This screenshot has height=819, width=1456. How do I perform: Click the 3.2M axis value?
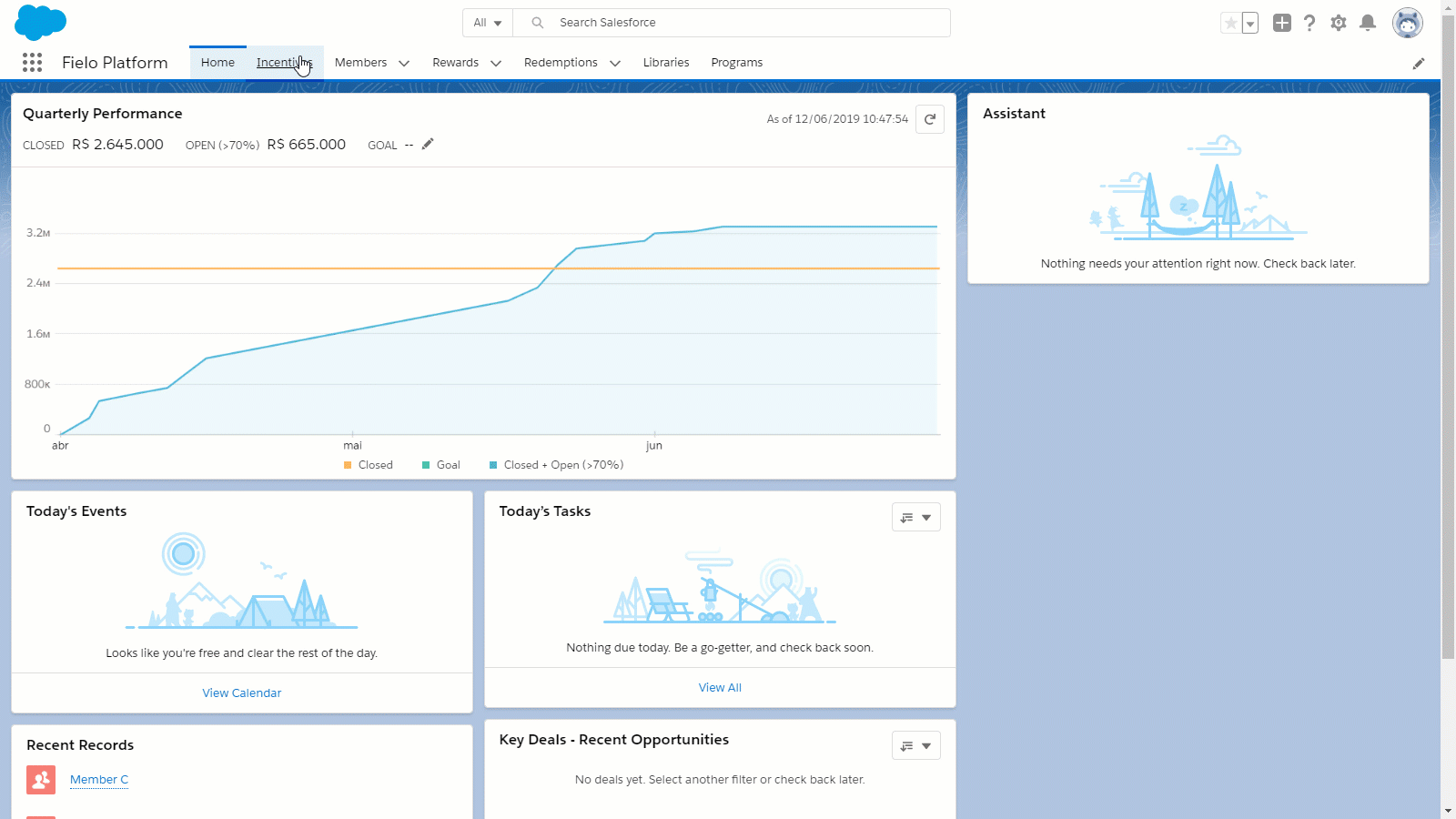tap(38, 233)
